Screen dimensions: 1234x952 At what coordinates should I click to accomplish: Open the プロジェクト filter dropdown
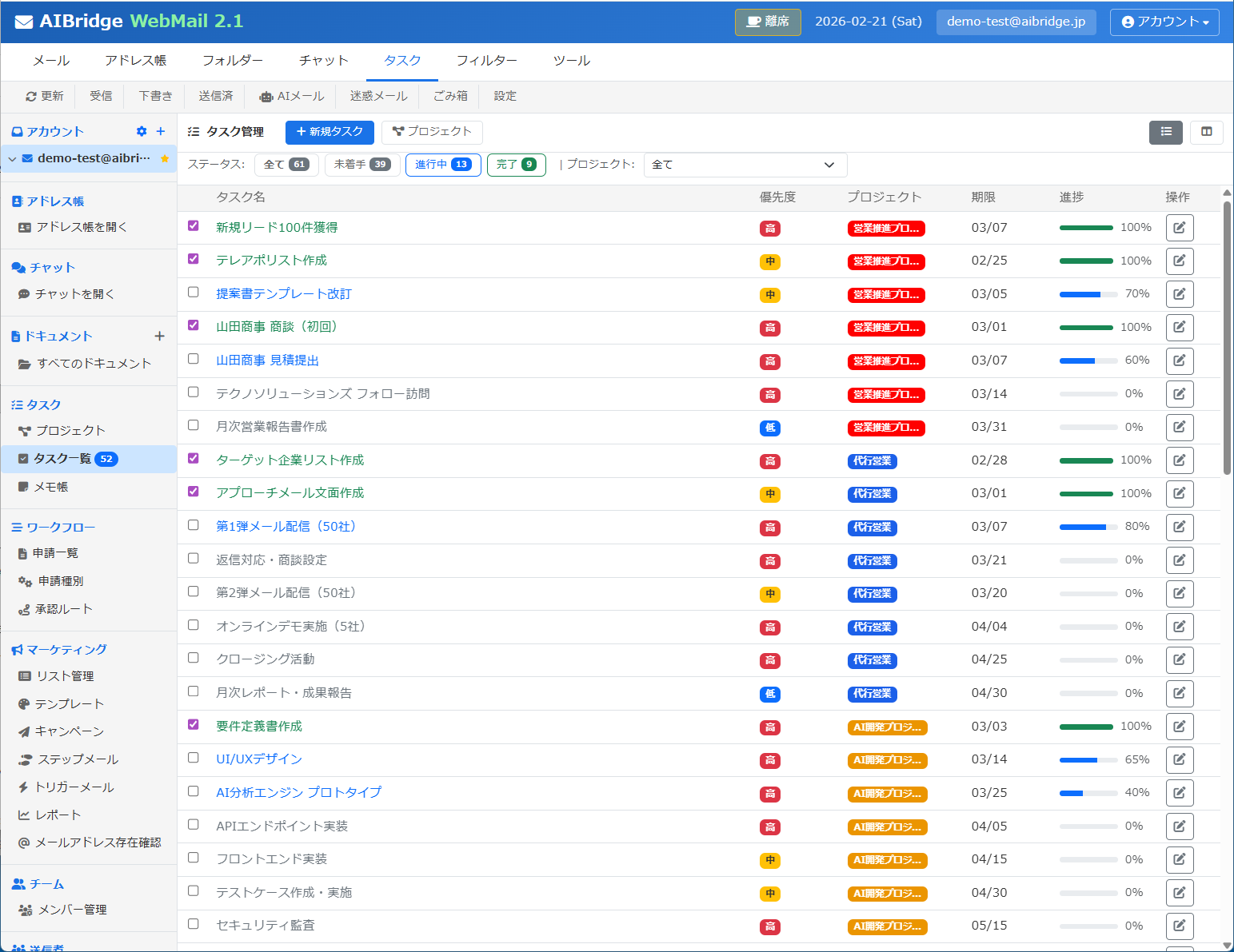coord(744,165)
